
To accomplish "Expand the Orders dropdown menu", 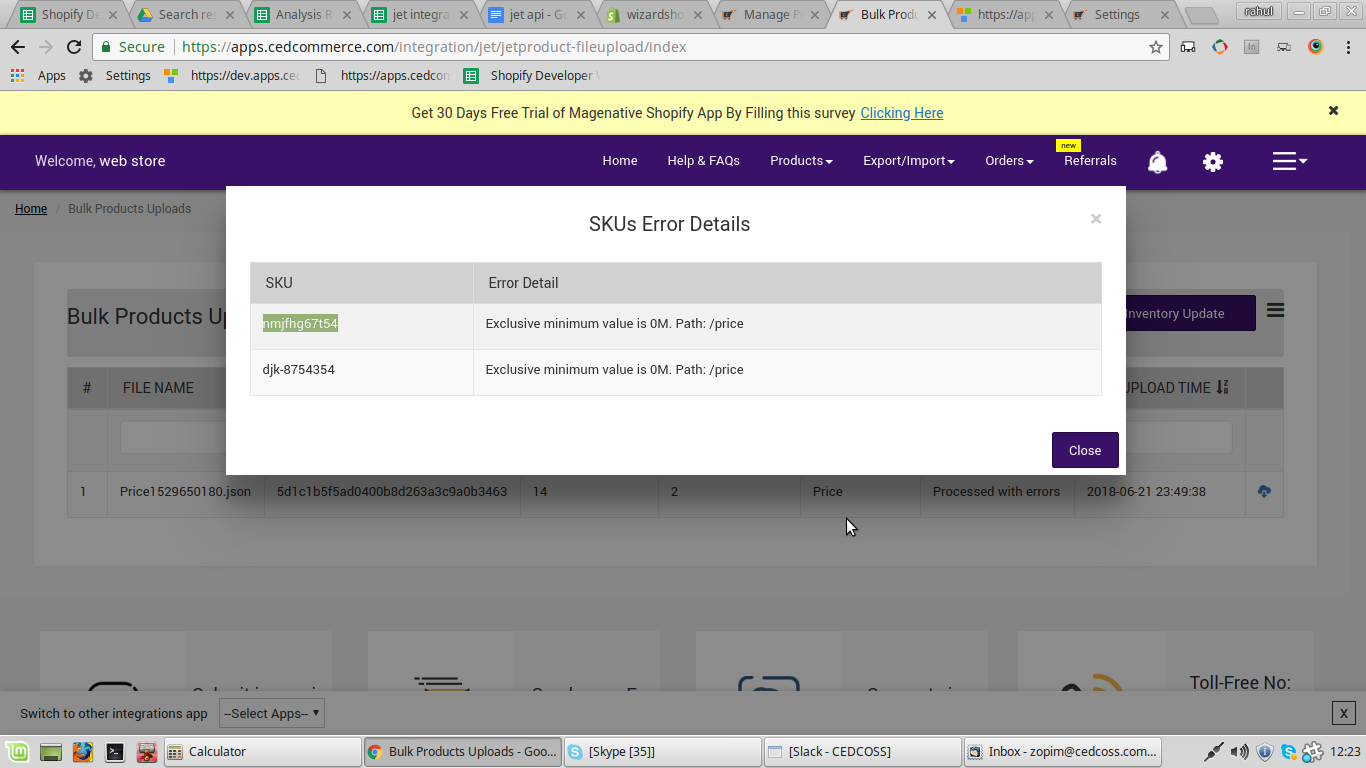I will point(1009,161).
